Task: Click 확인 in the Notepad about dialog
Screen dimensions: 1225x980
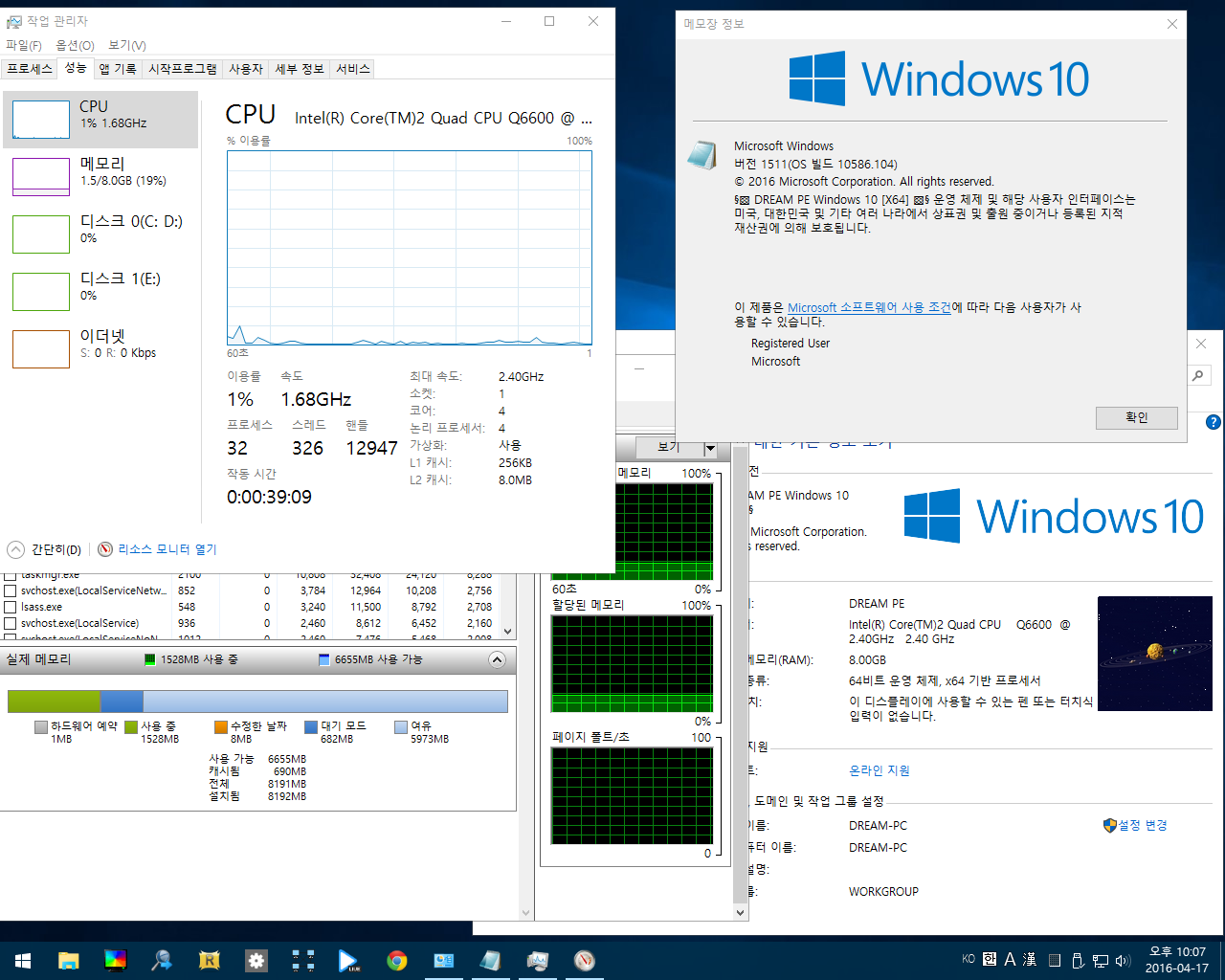Action: pyautogui.click(x=1136, y=417)
